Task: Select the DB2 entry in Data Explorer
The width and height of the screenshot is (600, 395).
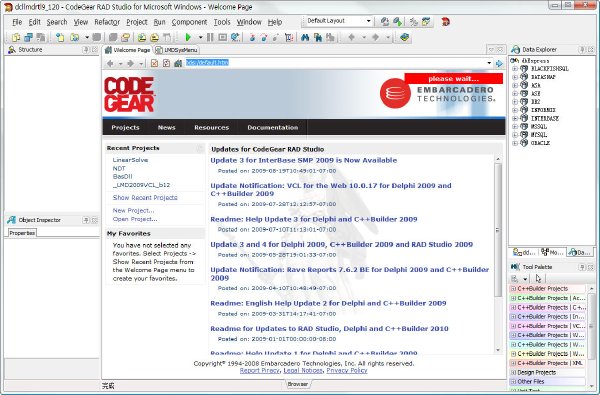Action: pyautogui.click(x=535, y=102)
